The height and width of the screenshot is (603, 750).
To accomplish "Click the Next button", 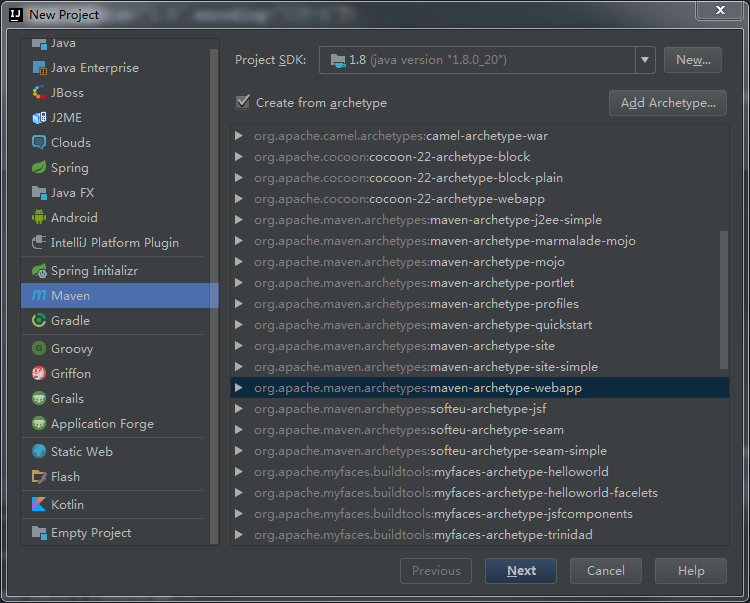I will click(x=521, y=570).
